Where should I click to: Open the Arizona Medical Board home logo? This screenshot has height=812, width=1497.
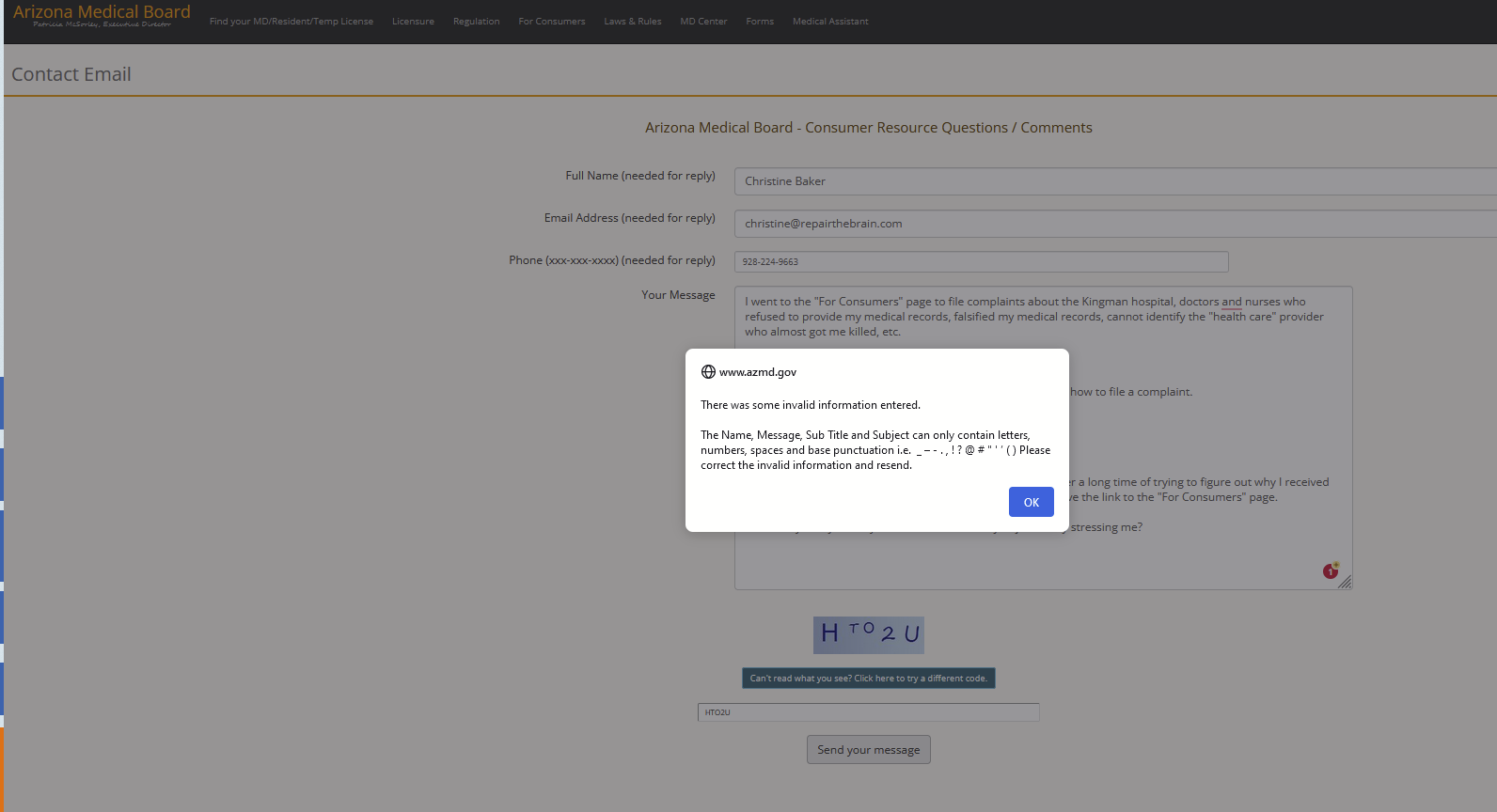[x=102, y=14]
